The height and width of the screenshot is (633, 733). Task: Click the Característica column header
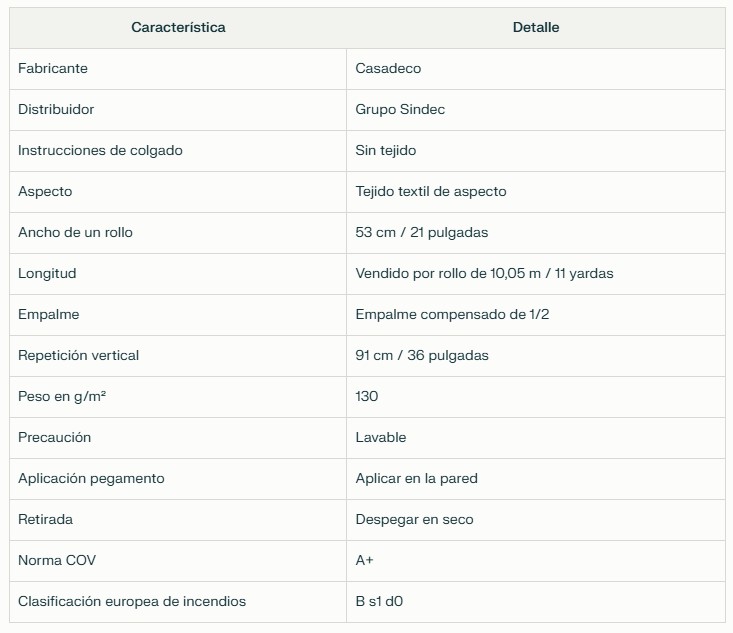point(178,28)
